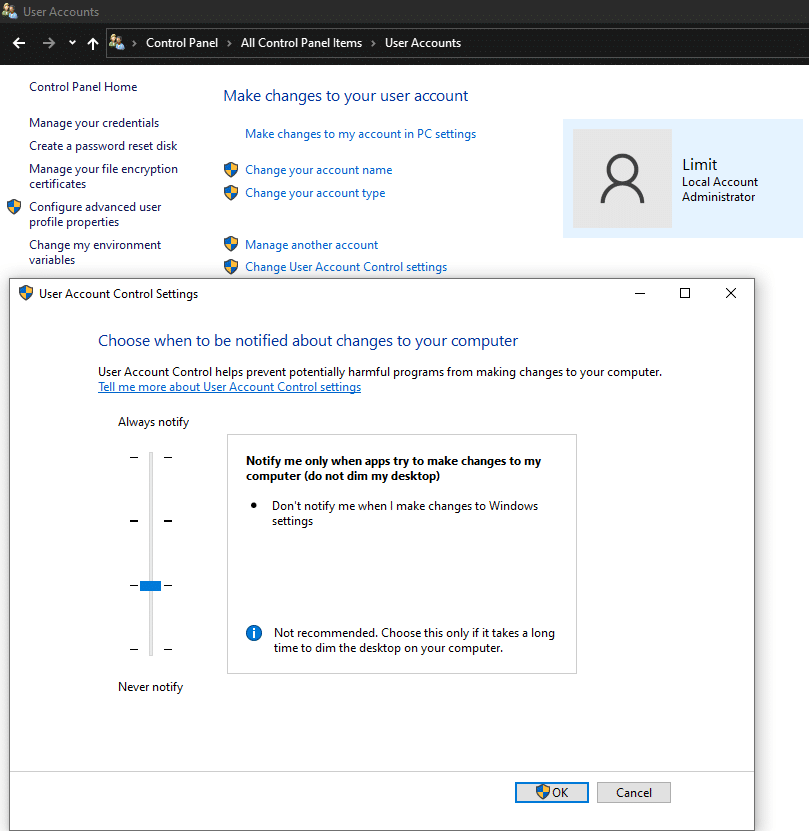Click shield icon beside Change your account name
The image size is (809, 831).
point(231,170)
